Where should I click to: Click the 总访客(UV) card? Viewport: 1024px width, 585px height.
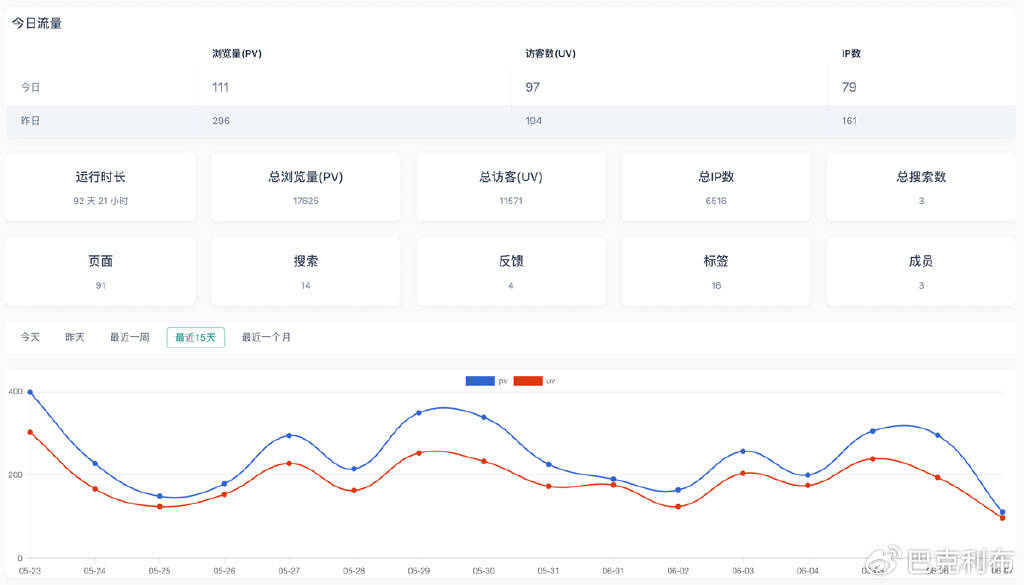(x=511, y=187)
